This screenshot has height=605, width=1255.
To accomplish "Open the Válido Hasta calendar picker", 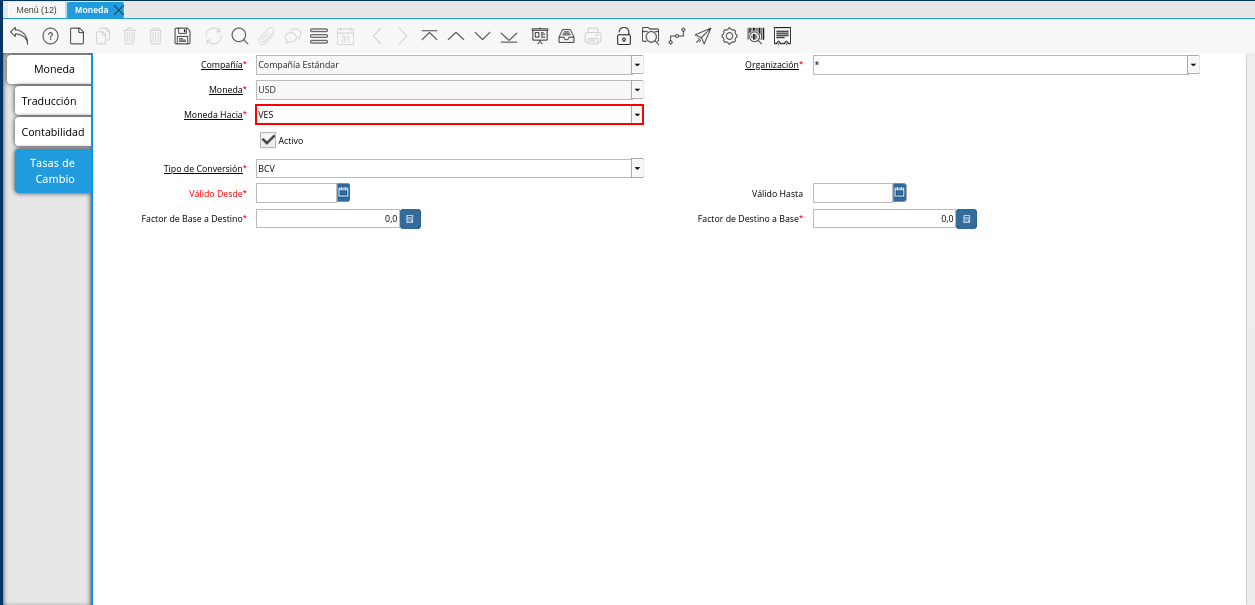I will tap(899, 193).
